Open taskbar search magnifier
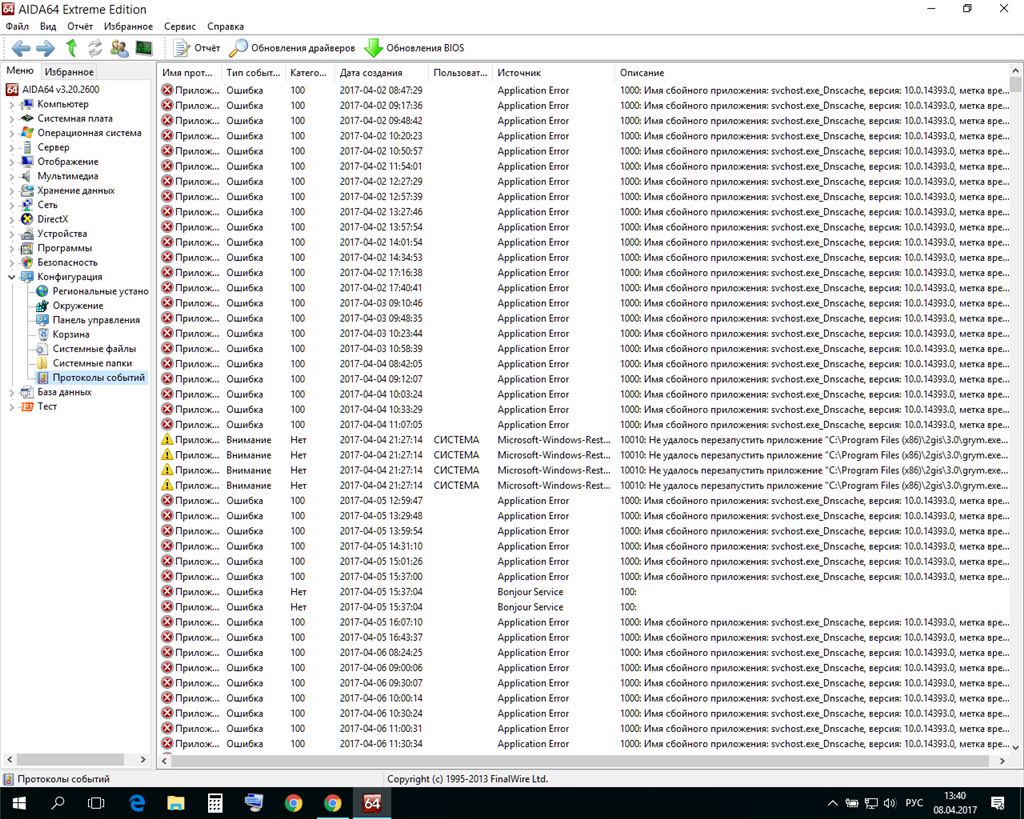Screen dimensions: 1024x819 (58, 803)
